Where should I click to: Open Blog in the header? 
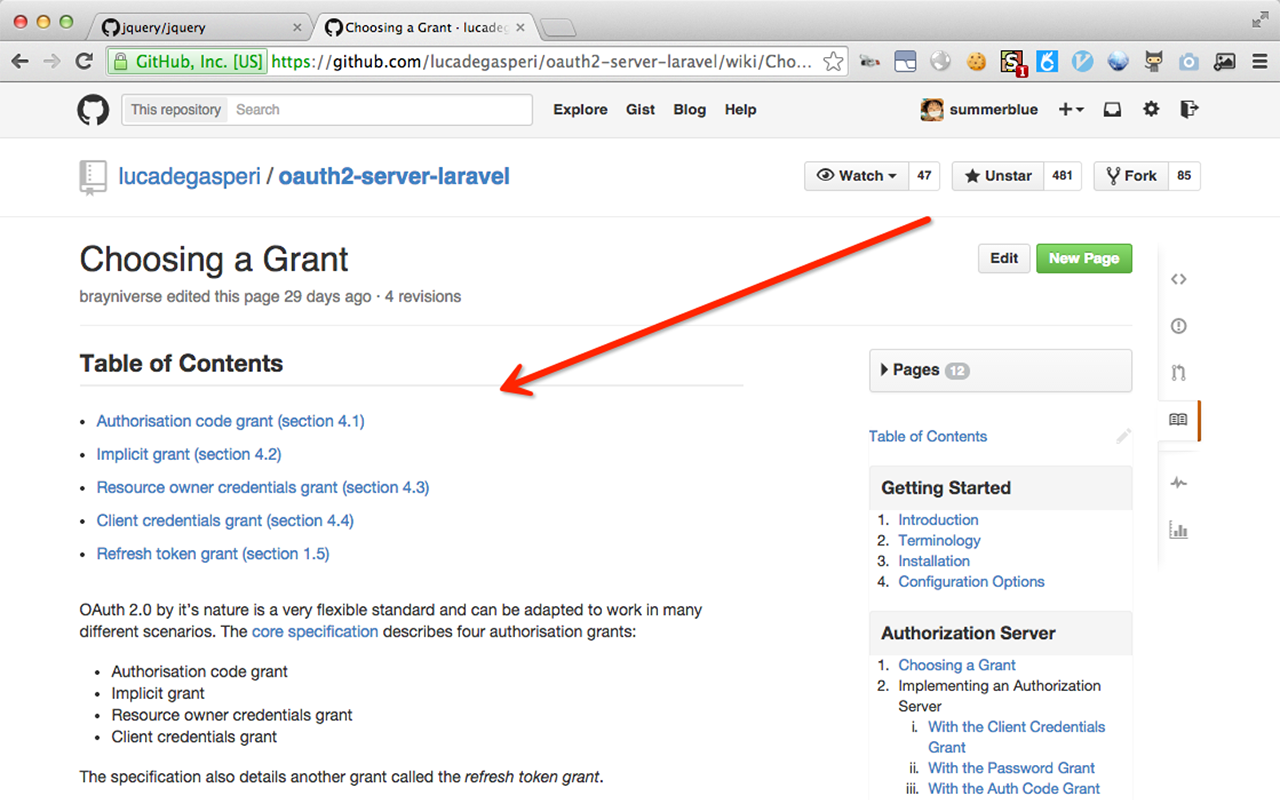690,110
